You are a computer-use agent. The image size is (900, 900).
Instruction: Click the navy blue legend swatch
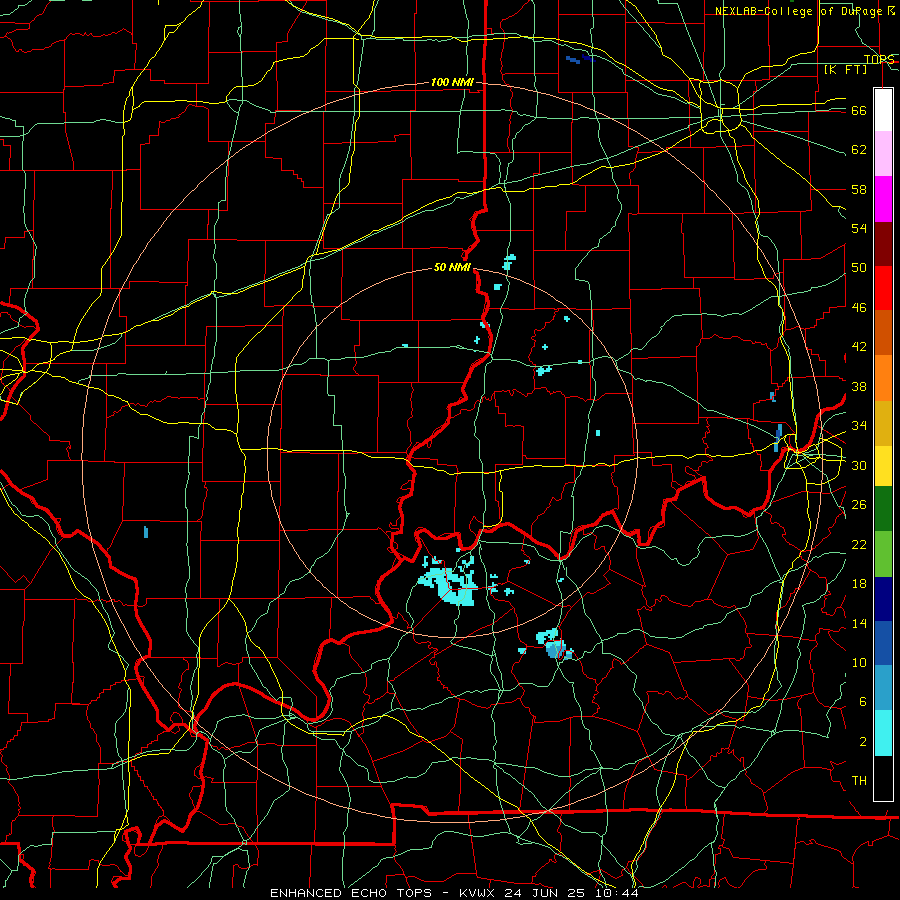pos(883,599)
